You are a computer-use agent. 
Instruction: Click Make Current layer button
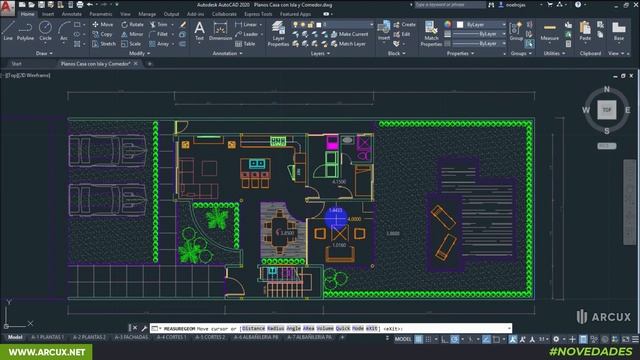click(349, 34)
